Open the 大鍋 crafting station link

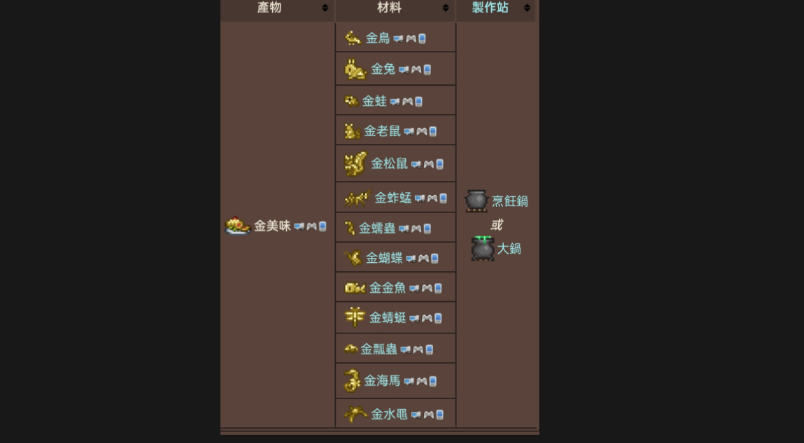pyautogui.click(x=509, y=249)
